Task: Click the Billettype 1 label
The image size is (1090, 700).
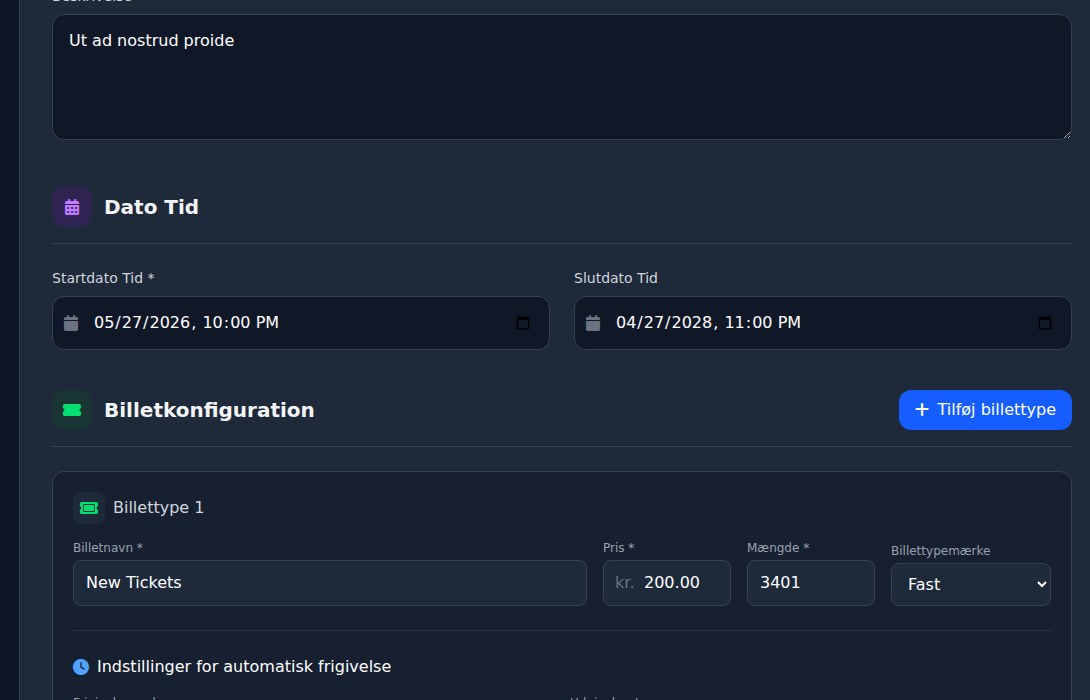Action: (158, 507)
